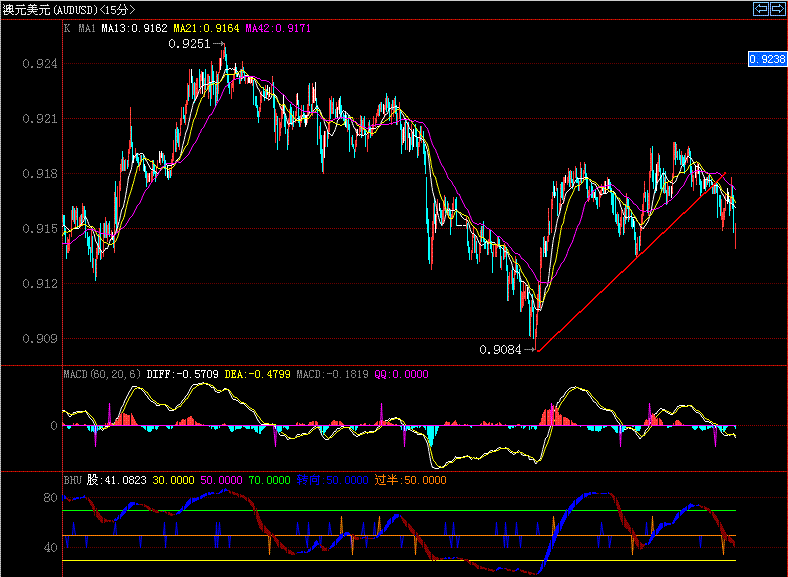788x577 pixels.
Task: Click the MA1 indicator name
Action: tap(87, 29)
